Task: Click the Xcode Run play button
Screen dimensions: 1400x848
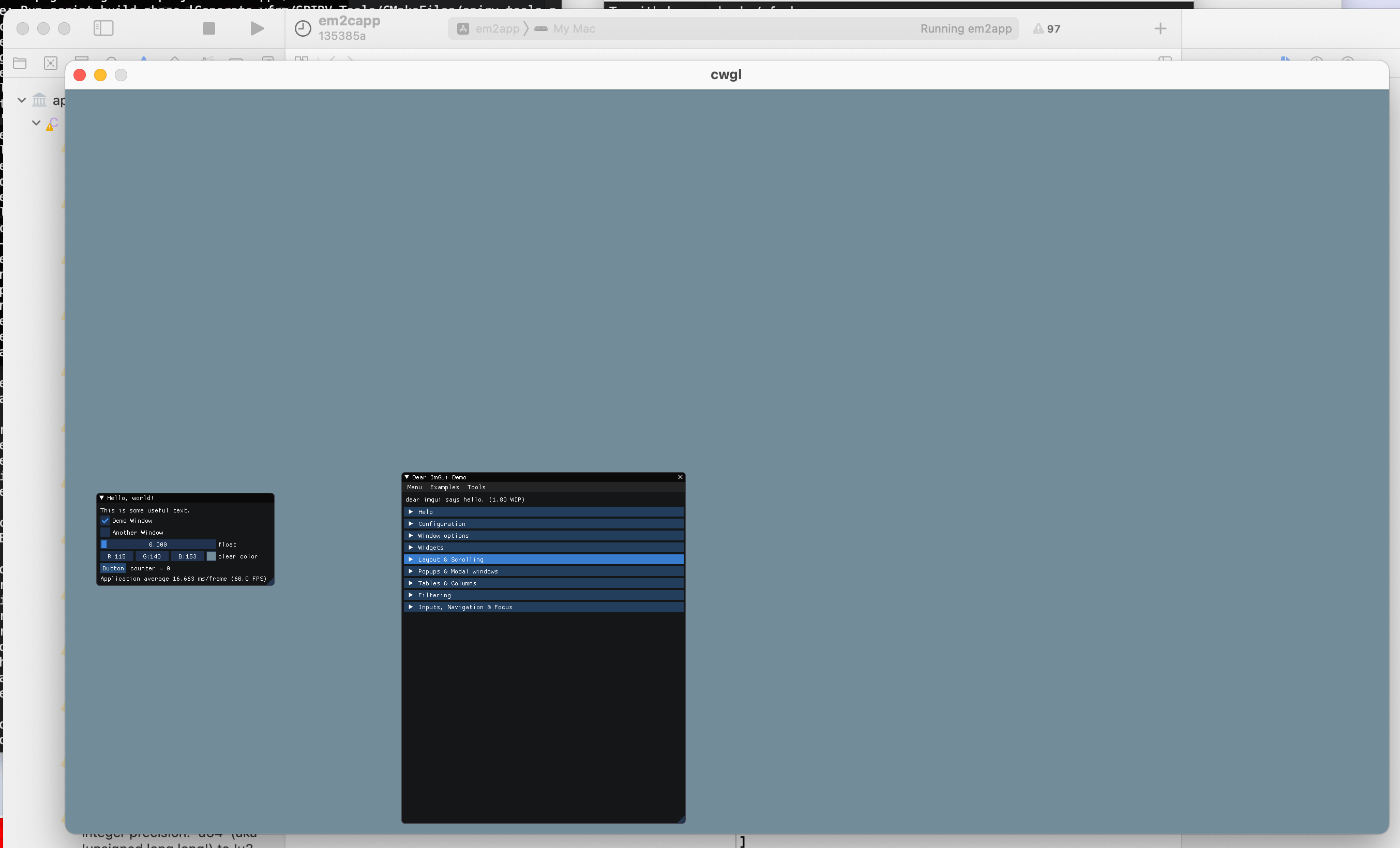Action: coord(257,29)
